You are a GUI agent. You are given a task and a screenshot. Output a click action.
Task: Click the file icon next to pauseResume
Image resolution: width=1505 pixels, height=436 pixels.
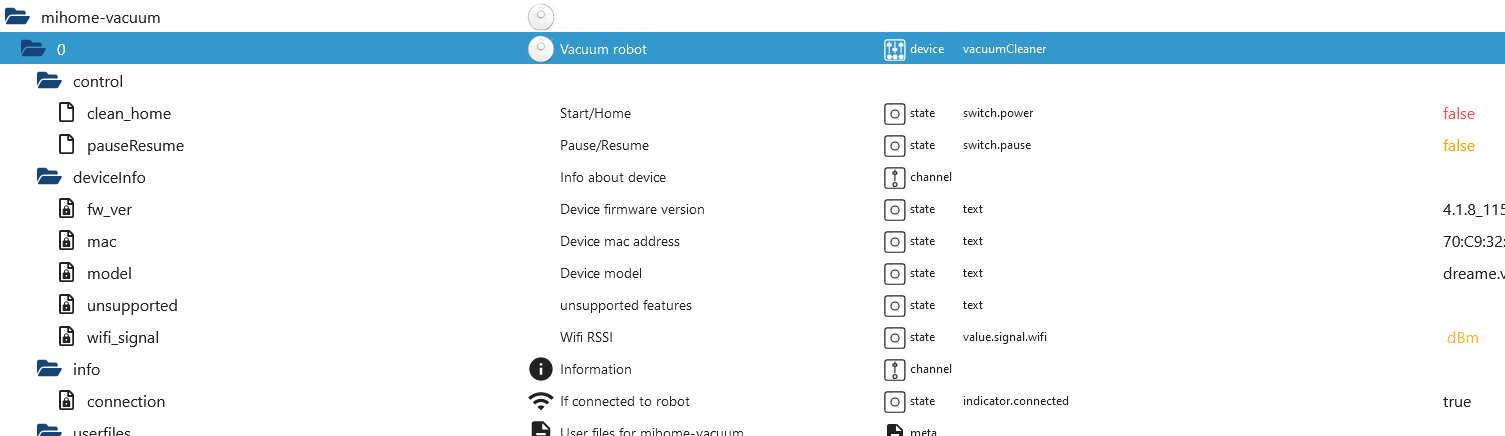point(66,145)
